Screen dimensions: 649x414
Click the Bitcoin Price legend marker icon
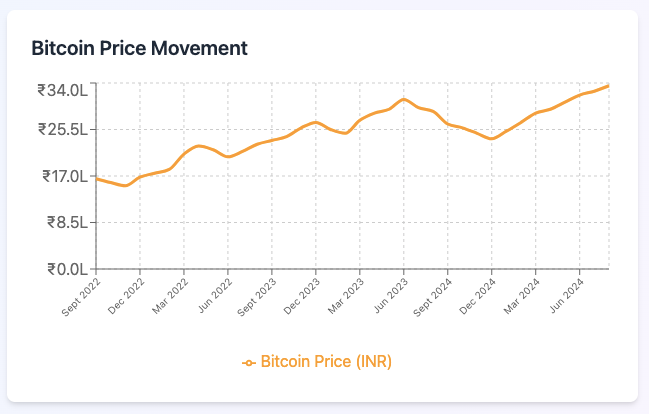point(248,362)
